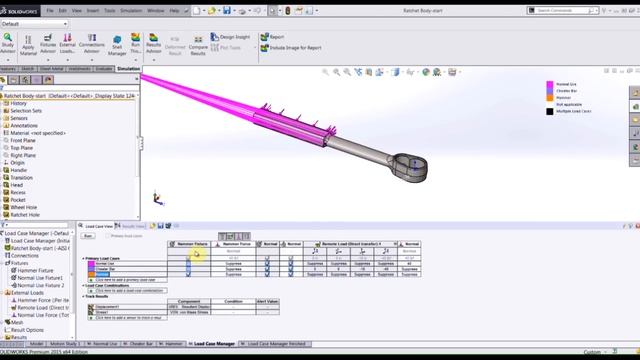Open the Simulation menu
Screen dimensions: 640x360
pos(131,11)
